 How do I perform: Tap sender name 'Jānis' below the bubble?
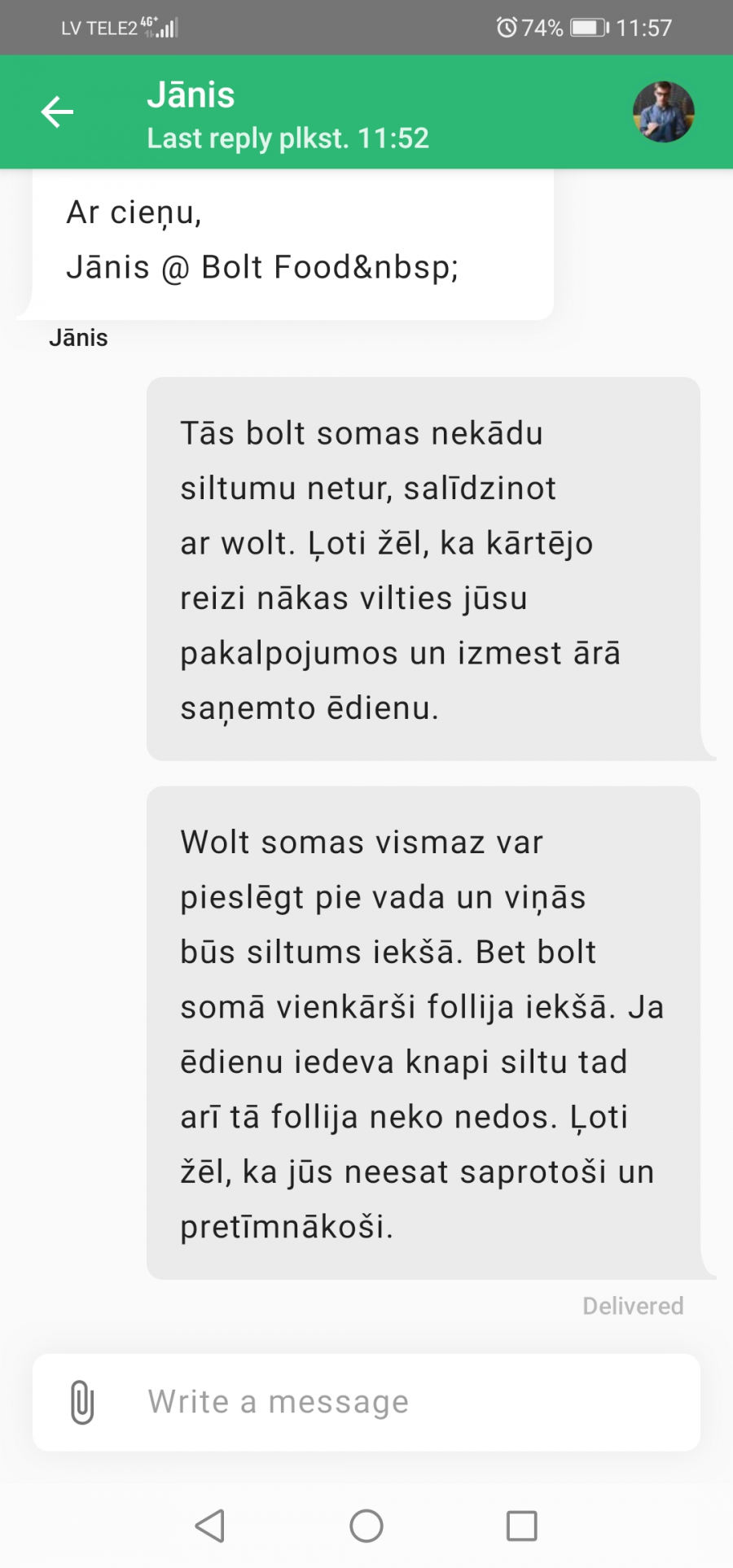78,338
